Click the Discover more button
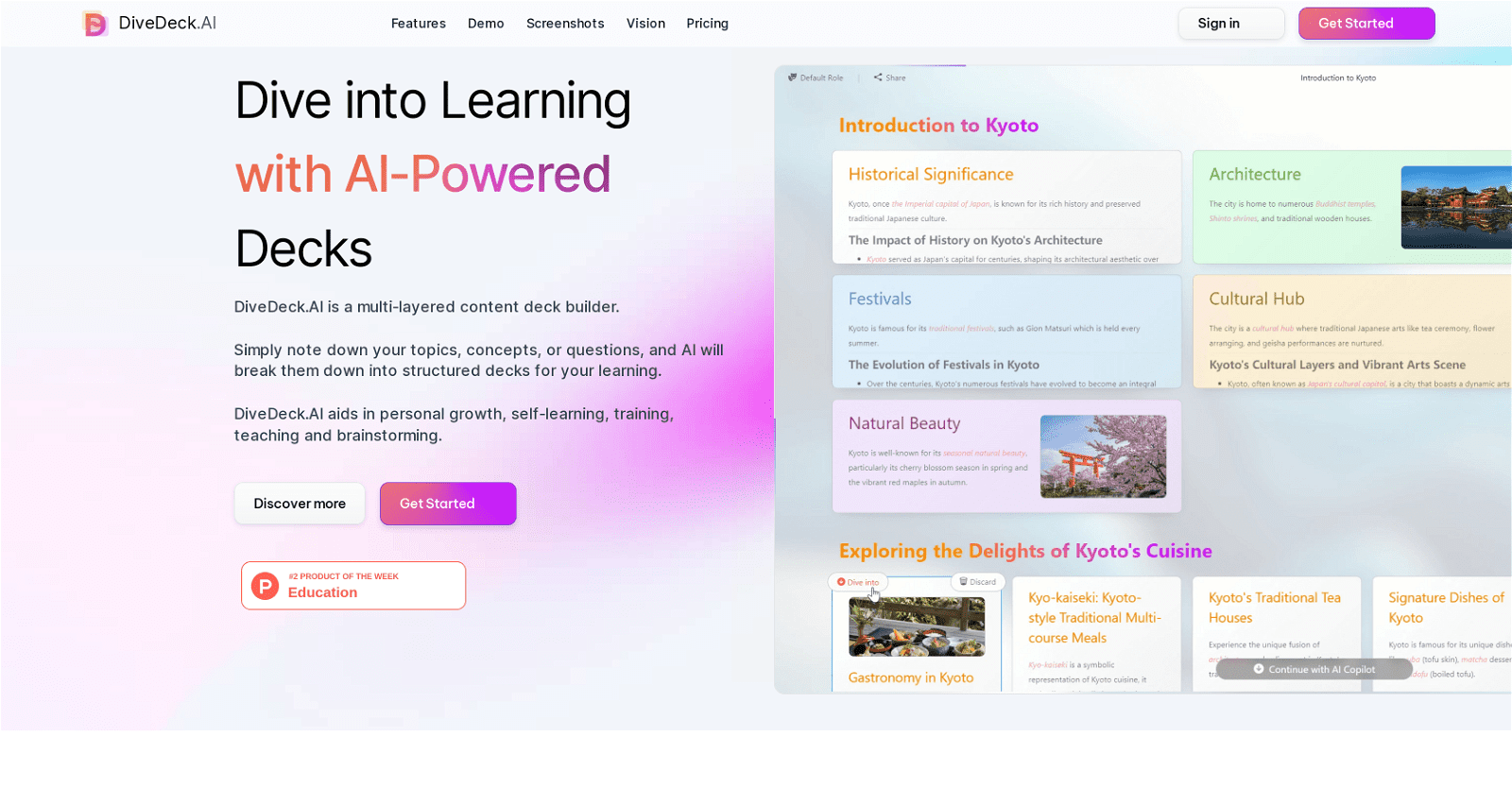This screenshot has width=1512, height=788. (x=300, y=504)
